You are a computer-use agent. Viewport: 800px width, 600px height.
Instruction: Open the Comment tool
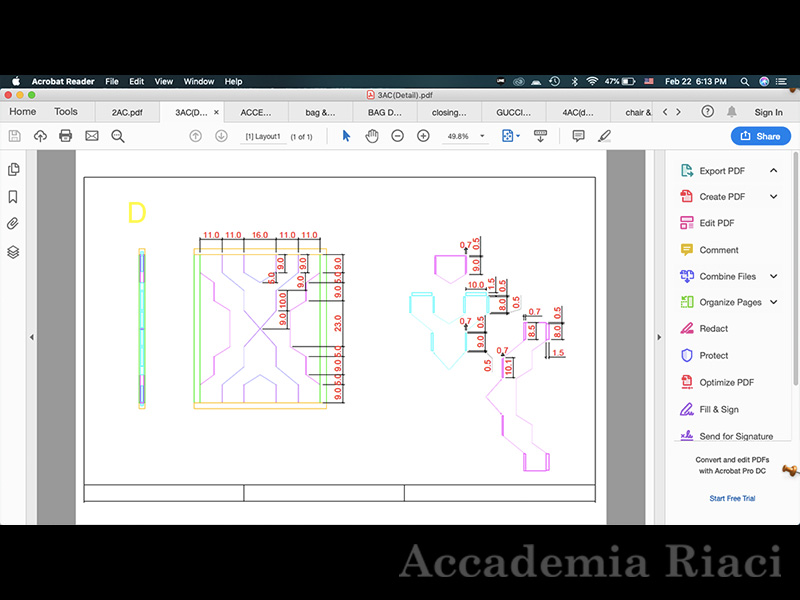(709, 250)
